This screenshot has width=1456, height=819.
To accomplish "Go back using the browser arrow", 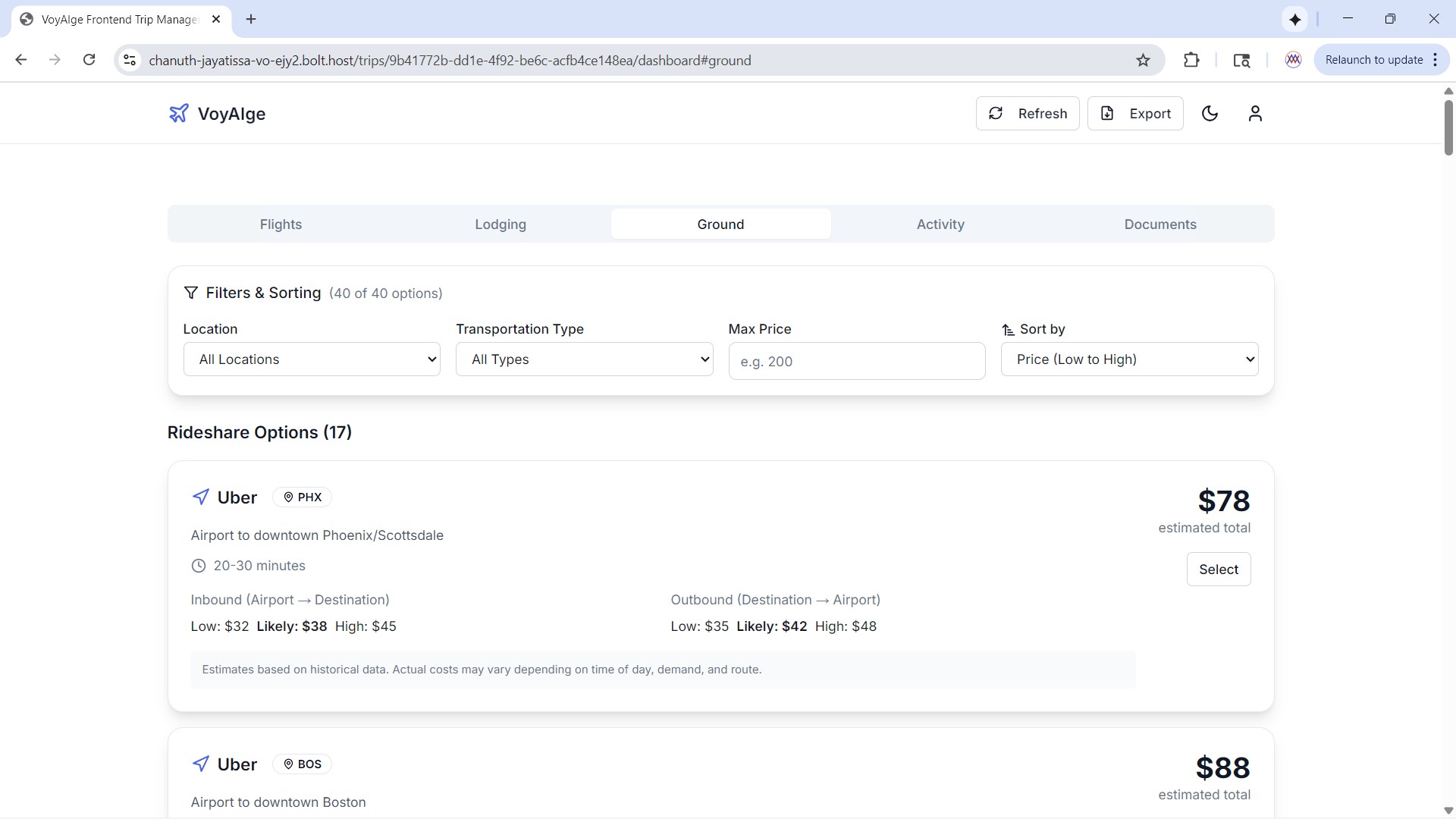I will pos(21,60).
